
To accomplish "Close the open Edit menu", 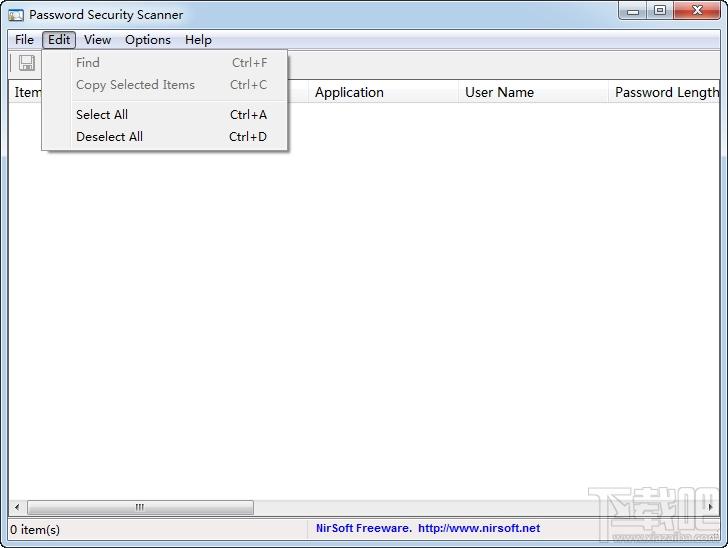I will pos(59,40).
